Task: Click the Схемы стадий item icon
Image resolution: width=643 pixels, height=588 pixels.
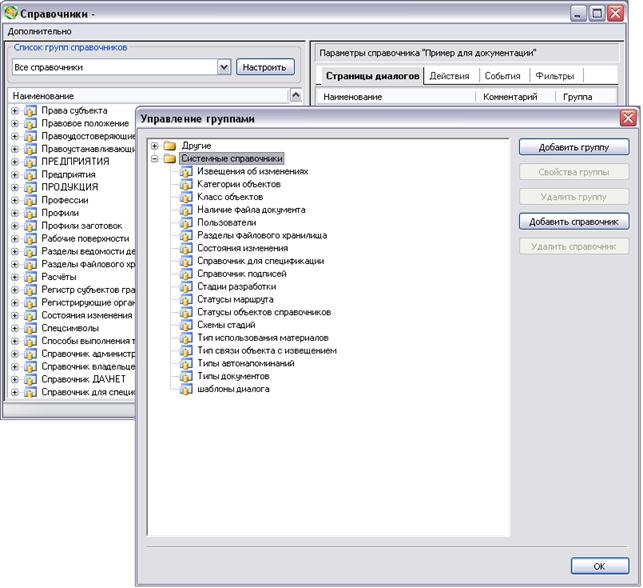Action: coord(188,325)
